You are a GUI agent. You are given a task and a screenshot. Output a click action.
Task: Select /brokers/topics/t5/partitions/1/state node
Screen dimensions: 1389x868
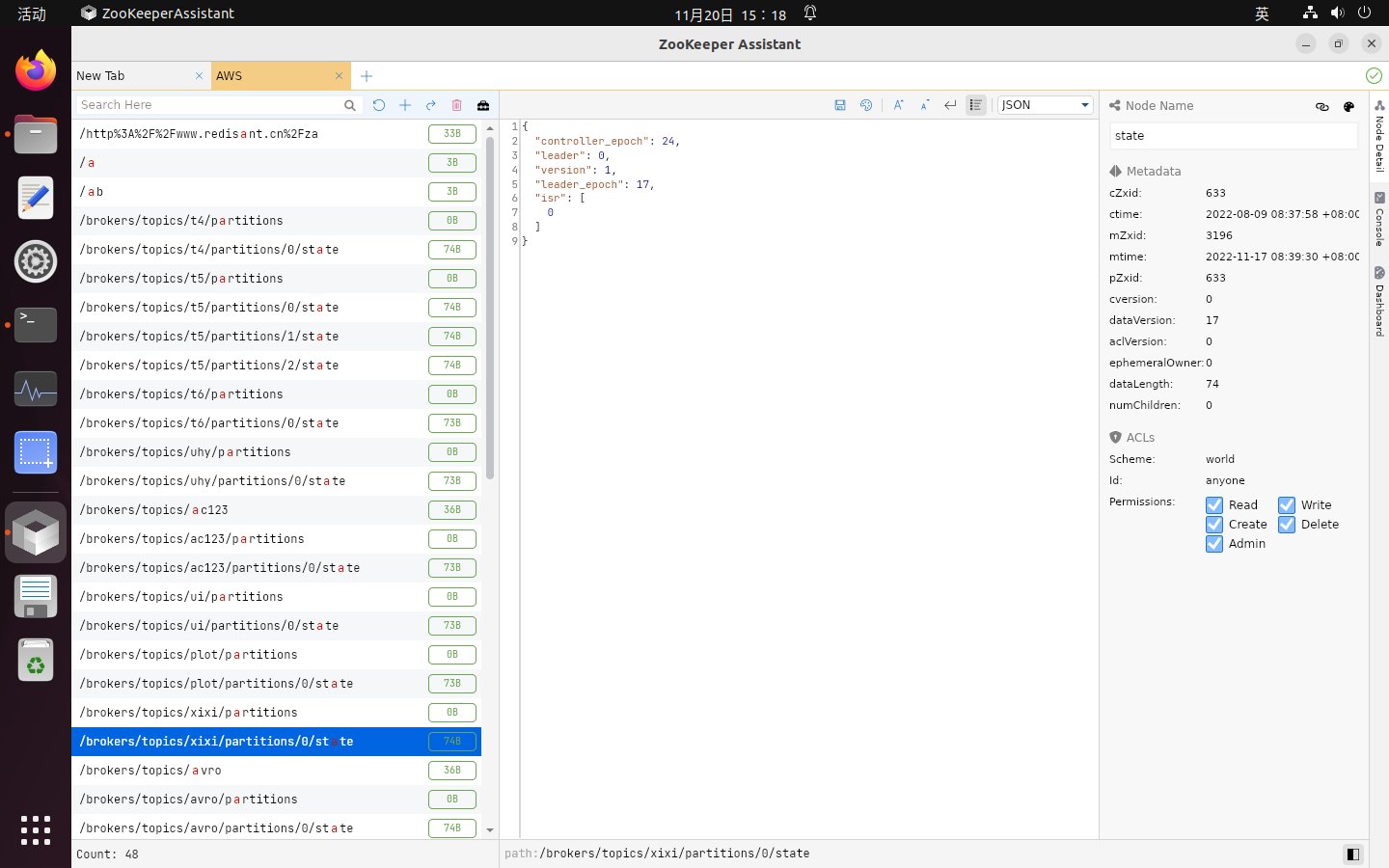(276, 337)
